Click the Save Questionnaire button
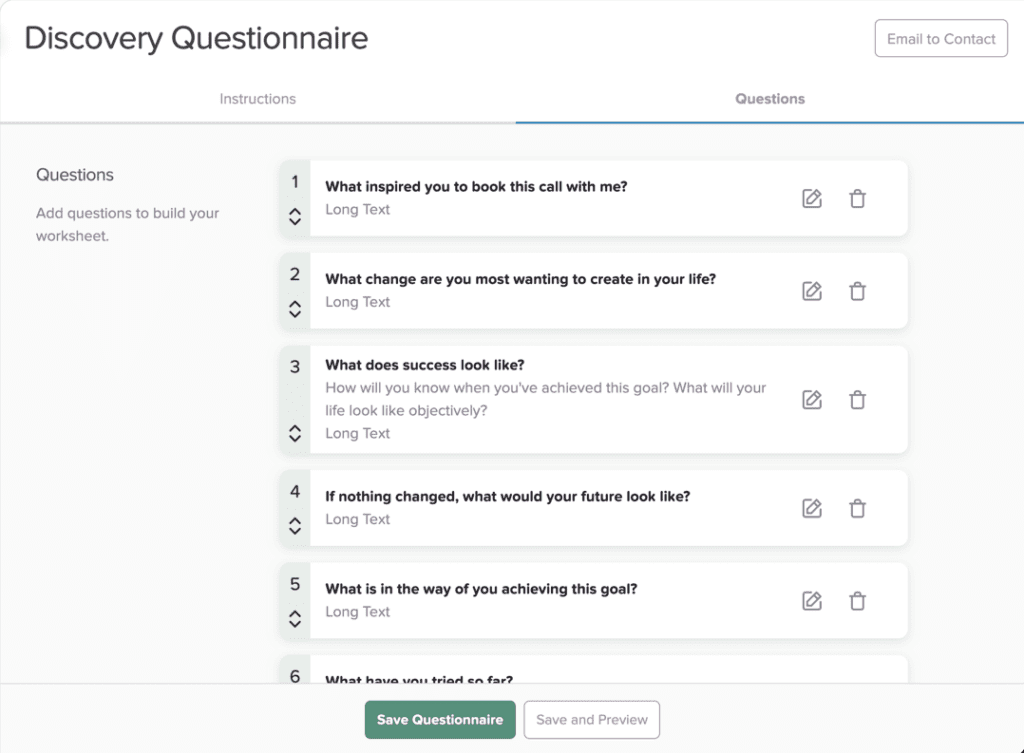Image resolution: width=1024 pixels, height=753 pixels. [440, 719]
